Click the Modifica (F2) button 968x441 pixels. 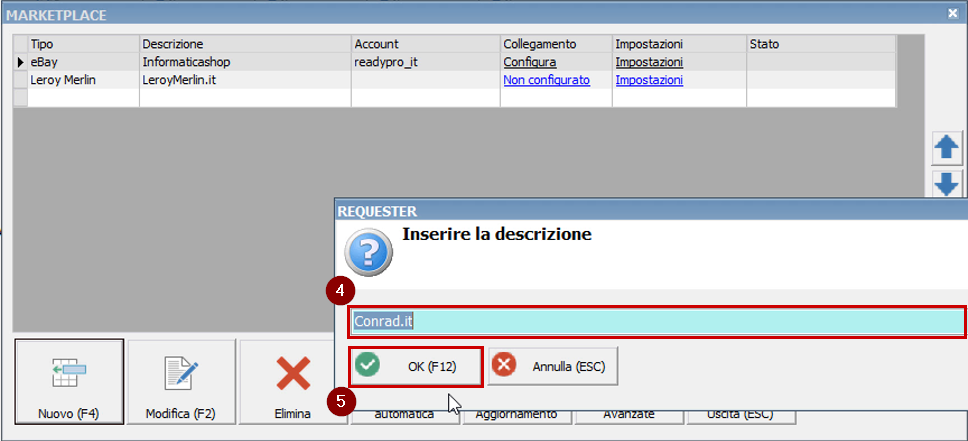click(181, 381)
